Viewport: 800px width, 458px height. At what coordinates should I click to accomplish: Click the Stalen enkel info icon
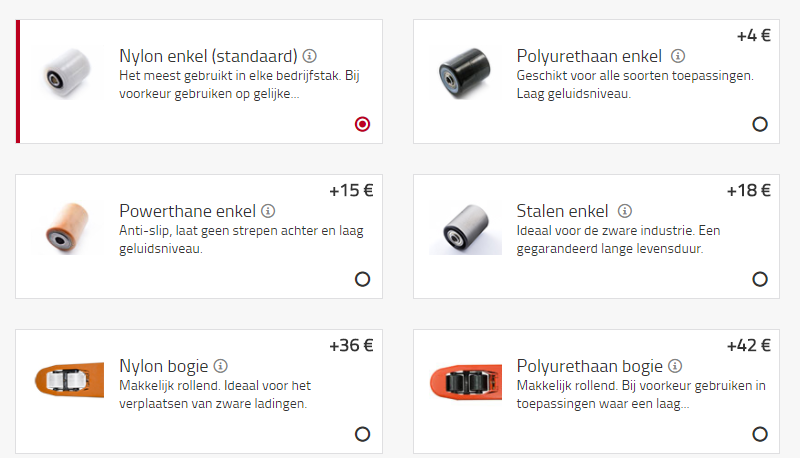(x=625, y=211)
